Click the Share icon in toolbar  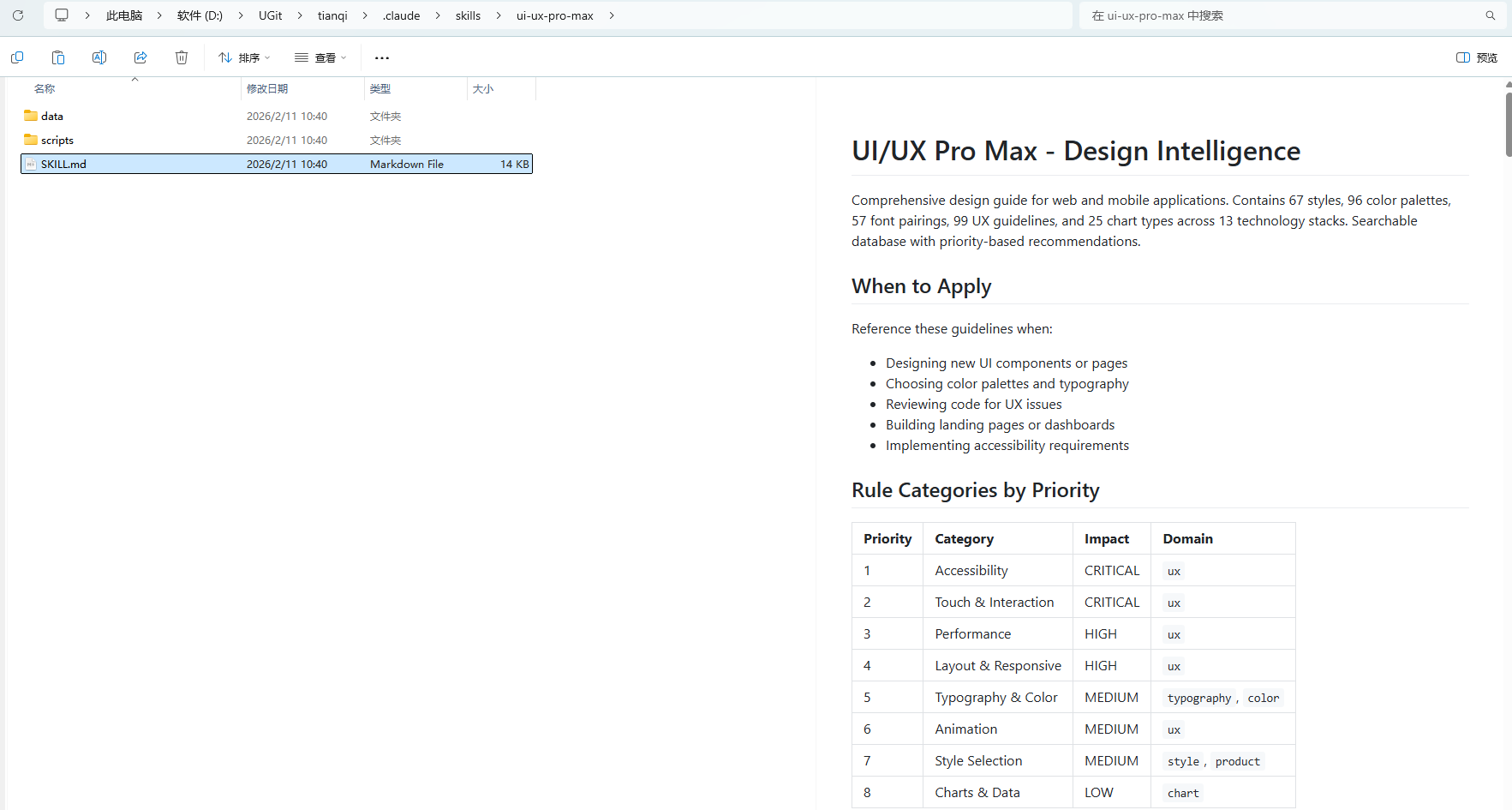pyautogui.click(x=140, y=57)
